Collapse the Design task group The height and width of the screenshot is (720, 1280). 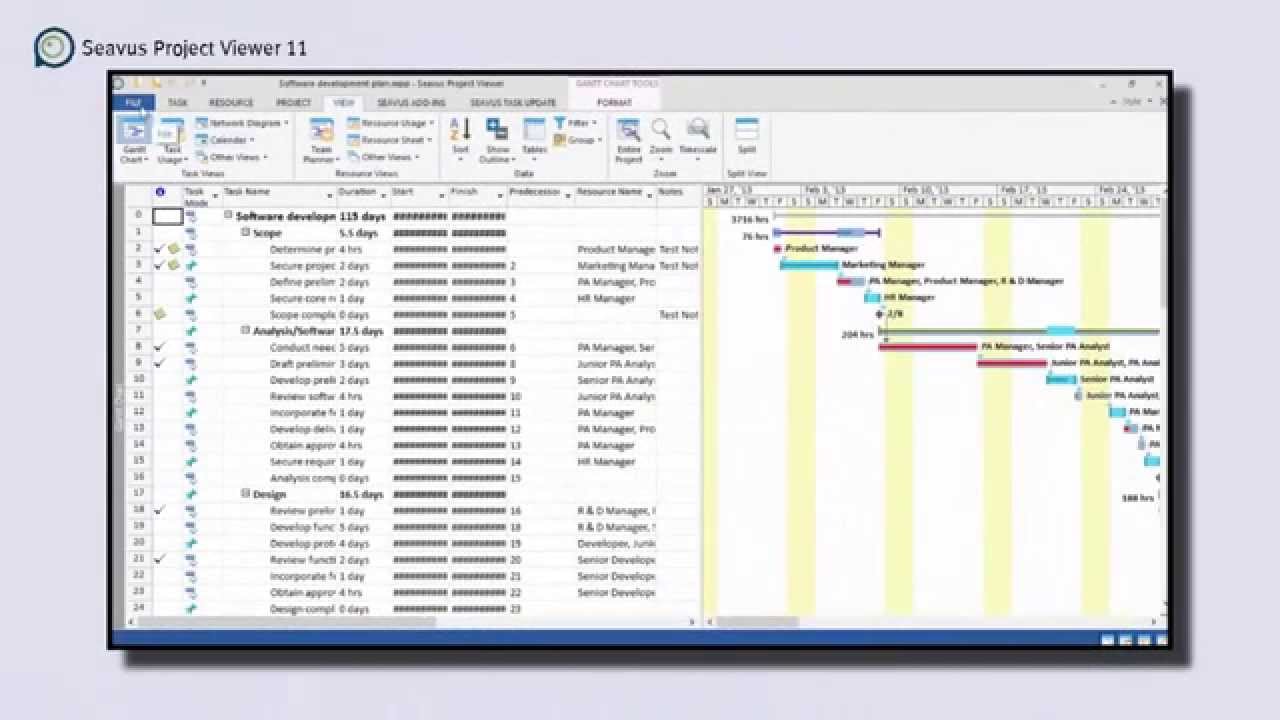tap(246, 494)
